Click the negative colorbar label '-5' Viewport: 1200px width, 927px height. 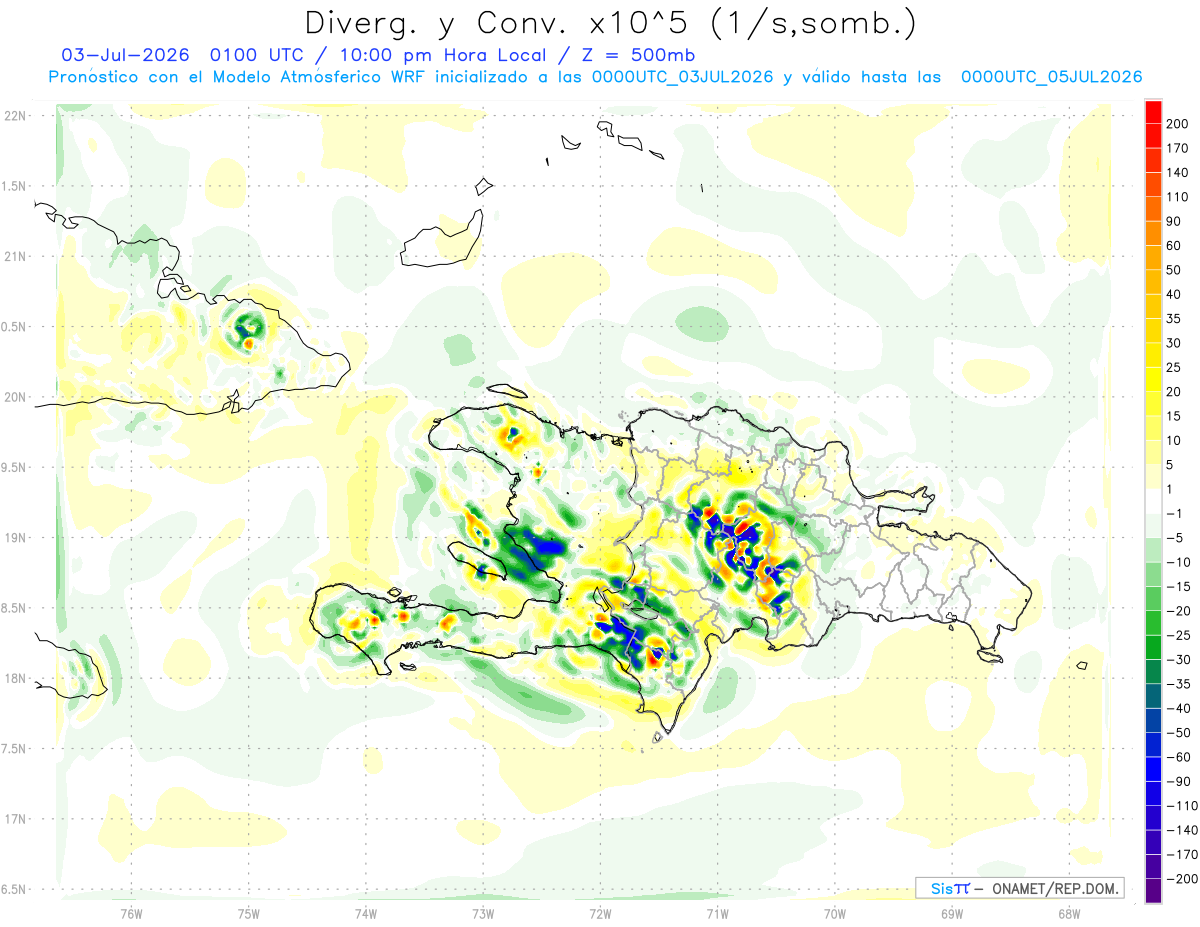point(1174,537)
